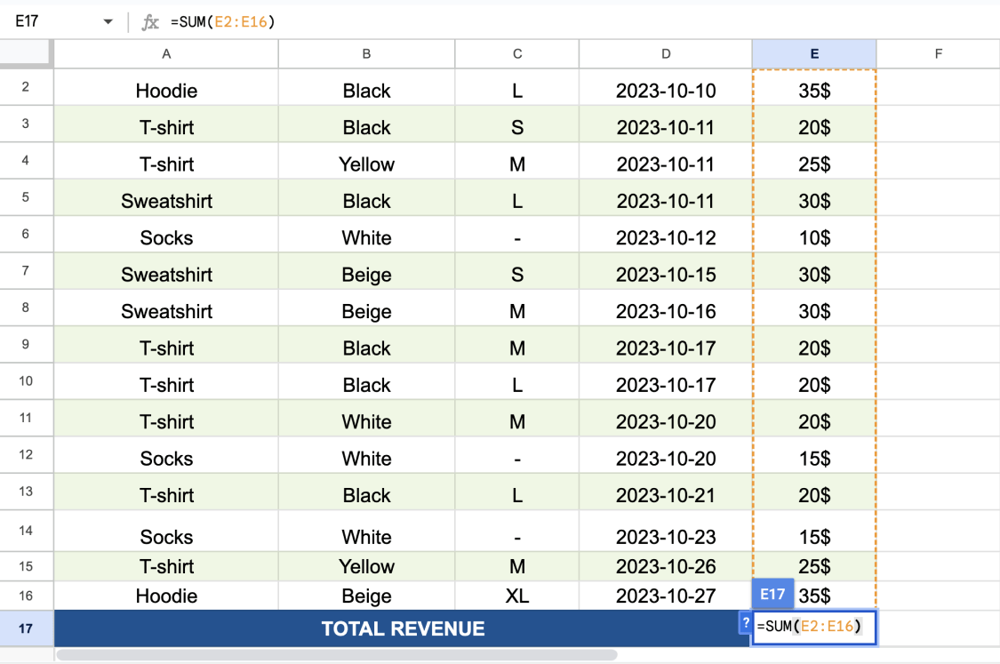Select column F header
The image size is (1000, 664).
[938, 54]
